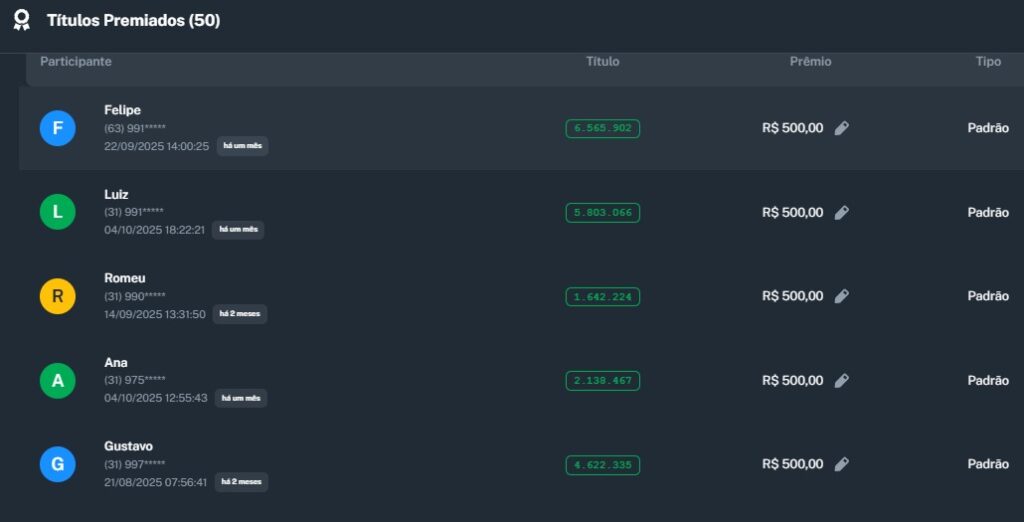Click the Título column header

[602, 62]
